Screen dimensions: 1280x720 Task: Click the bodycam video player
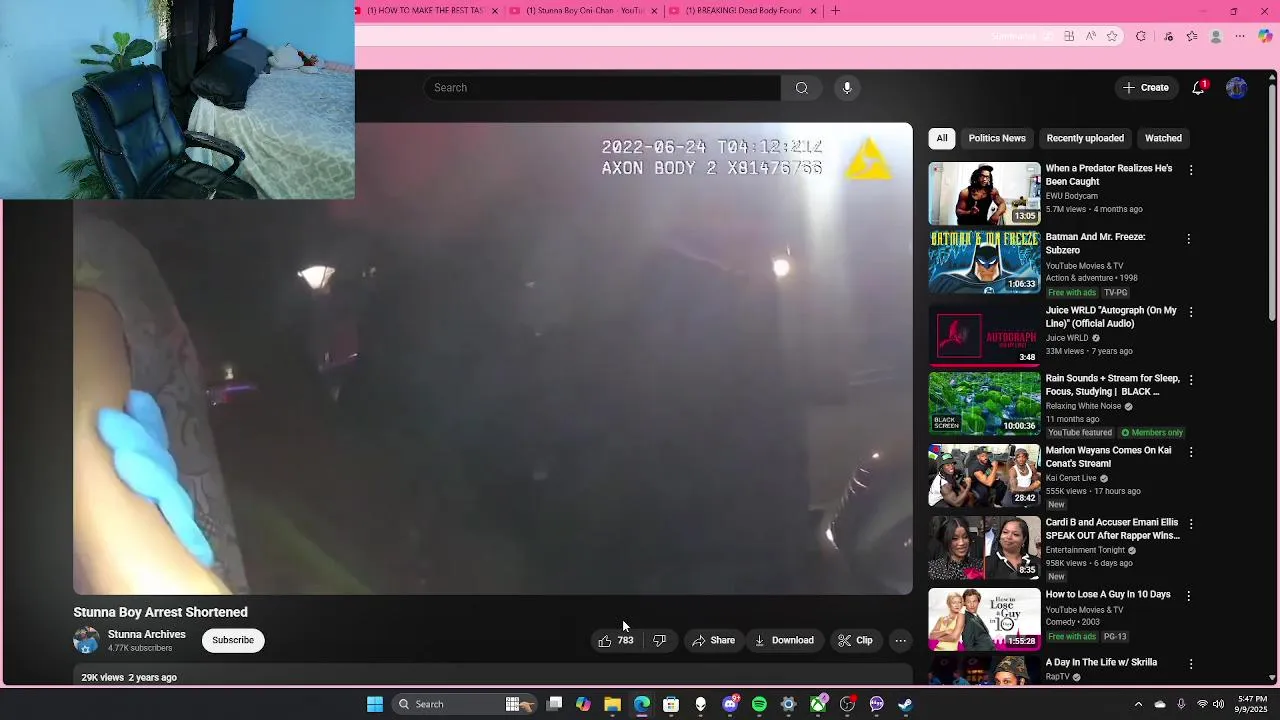pos(493,359)
